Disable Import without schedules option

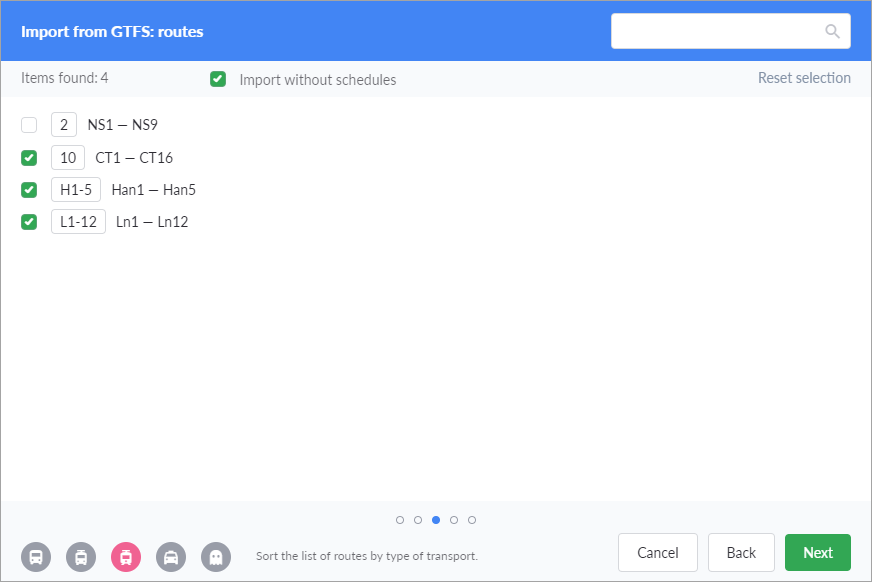(x=218, y=79)
